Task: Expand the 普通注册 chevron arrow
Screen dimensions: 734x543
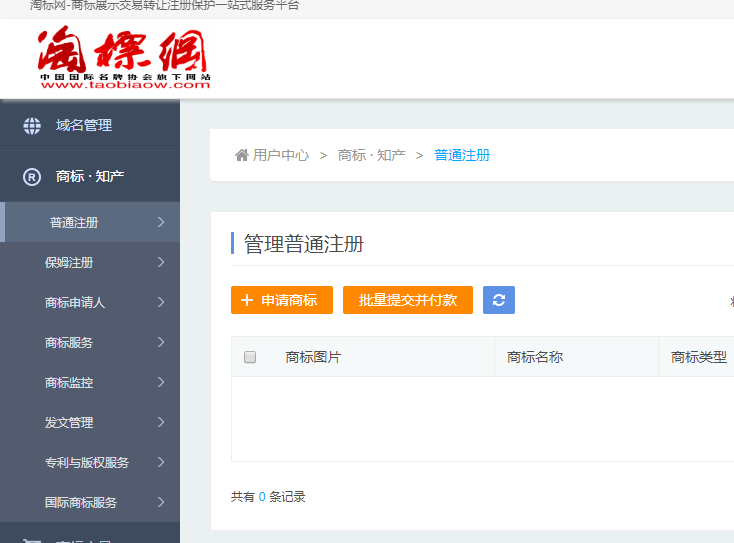Action: (161, 222)
